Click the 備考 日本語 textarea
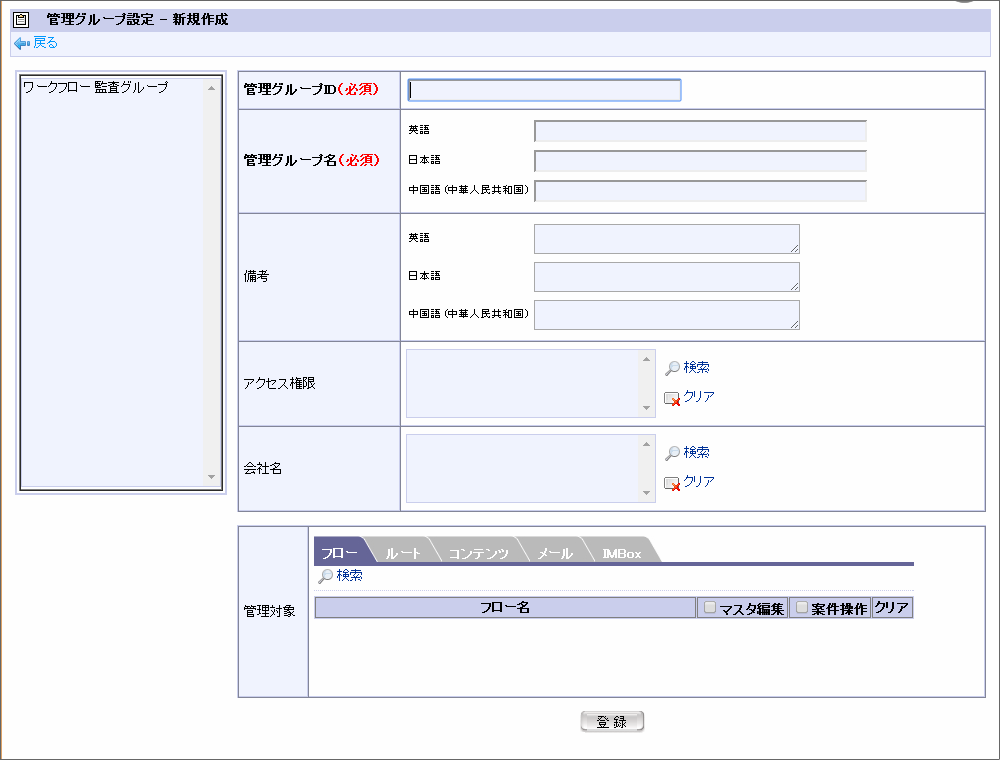1000x760 pixels. [666, 277]
